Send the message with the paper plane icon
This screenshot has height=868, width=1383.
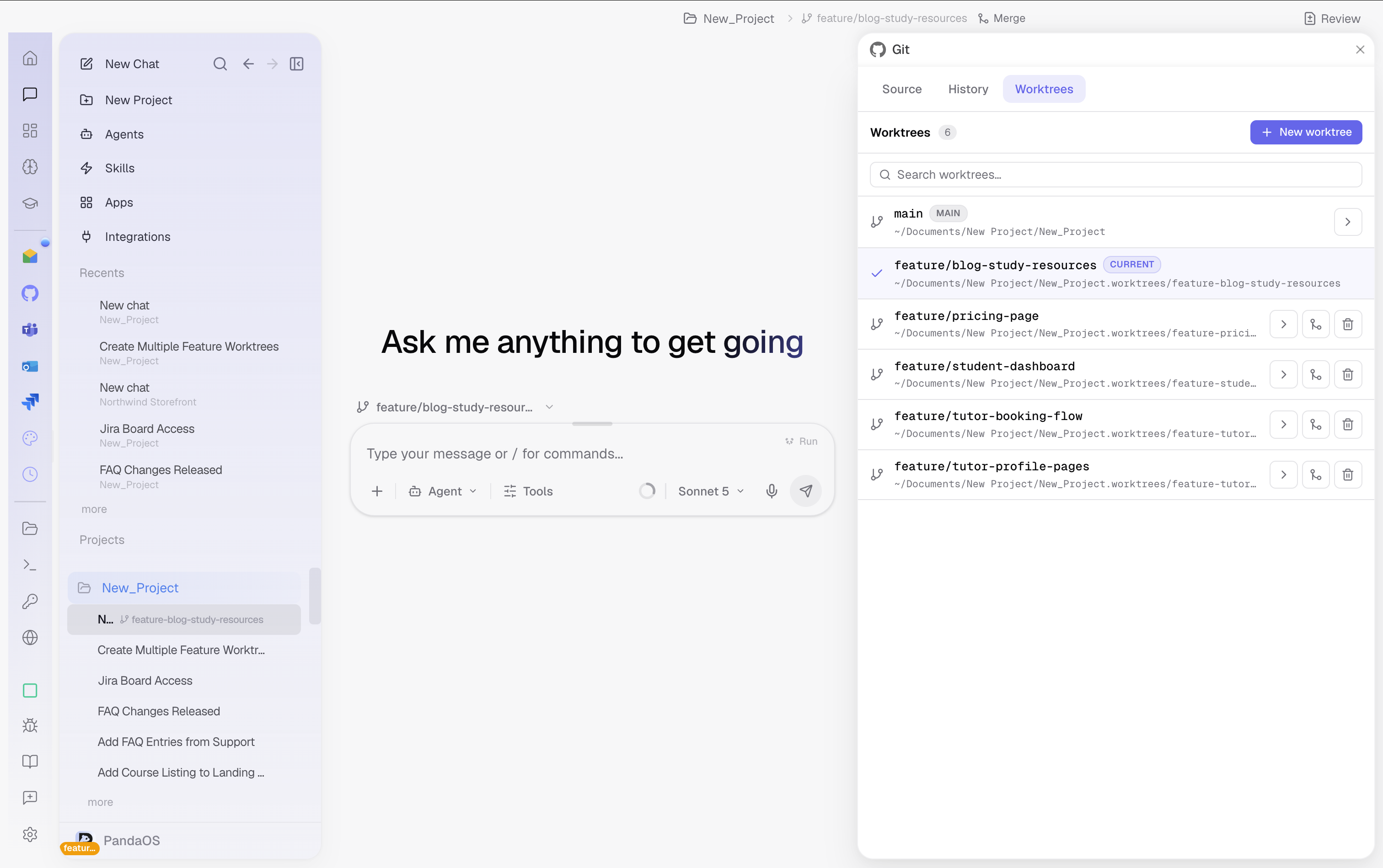coord(806,491)
